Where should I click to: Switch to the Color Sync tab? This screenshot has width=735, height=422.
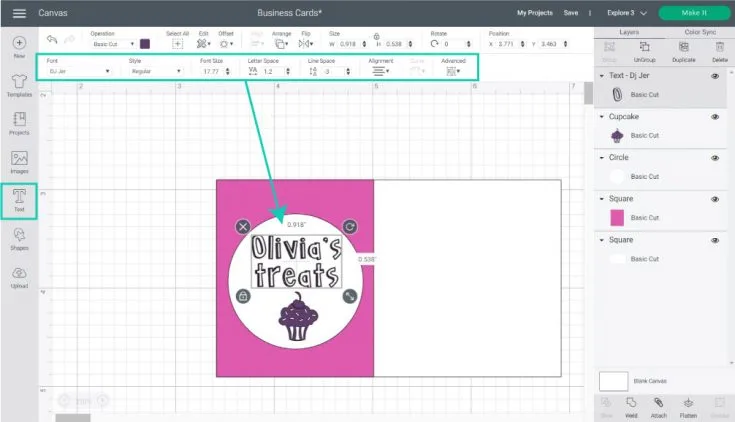pyautogui.click(x=699, y=33)
